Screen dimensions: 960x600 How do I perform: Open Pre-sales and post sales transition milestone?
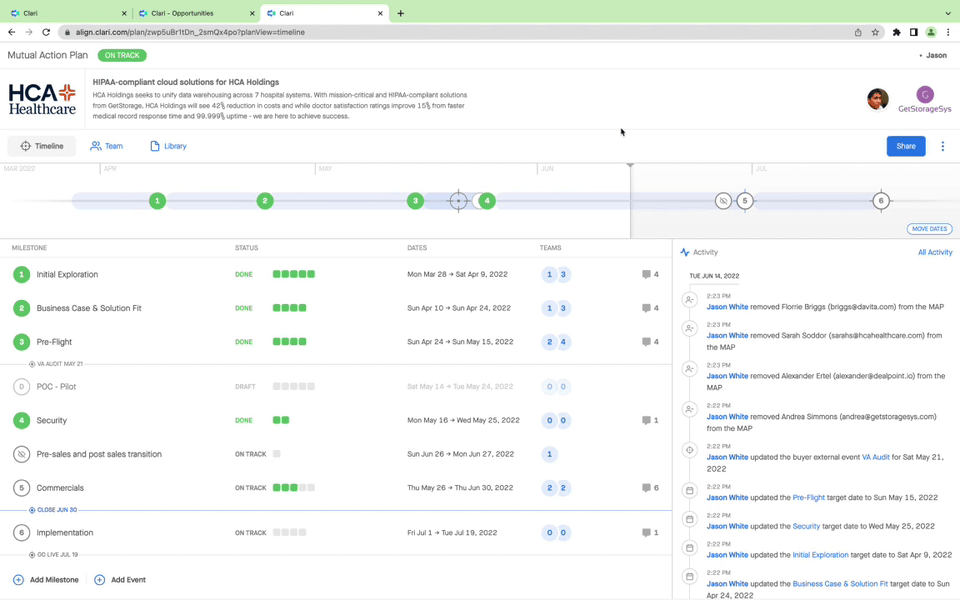(99, 454)
